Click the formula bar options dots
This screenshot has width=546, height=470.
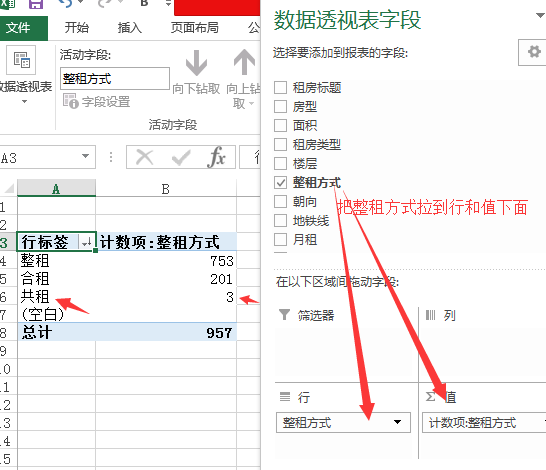pos(111,157)
